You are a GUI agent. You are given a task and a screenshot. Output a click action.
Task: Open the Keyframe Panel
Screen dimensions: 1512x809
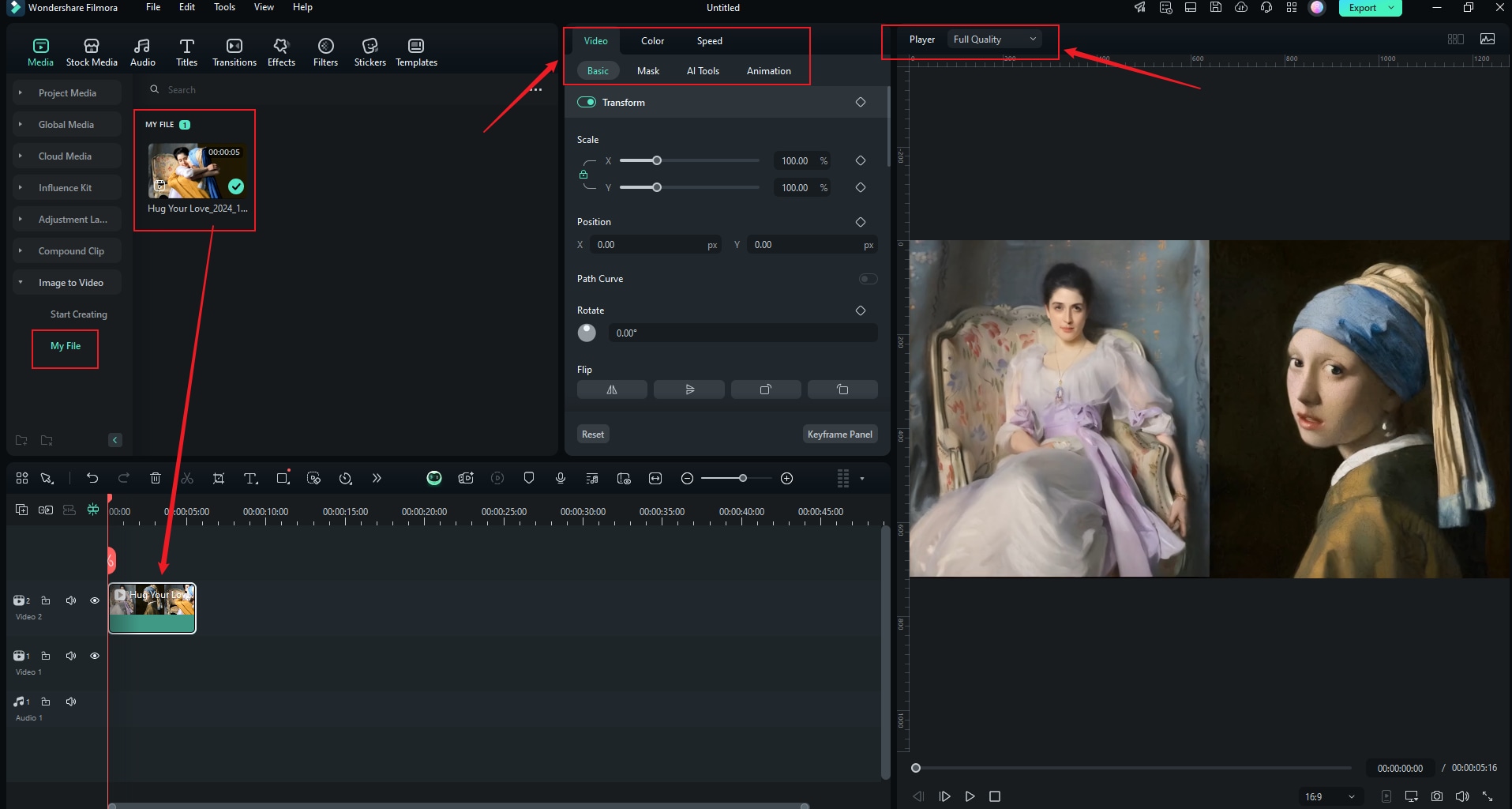tap(840, 435)
